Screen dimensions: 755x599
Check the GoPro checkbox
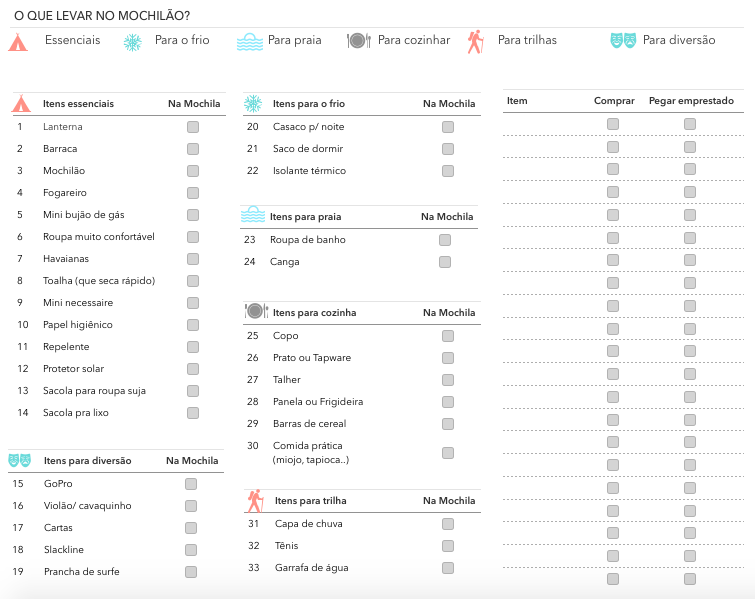[x=191, y=484]
